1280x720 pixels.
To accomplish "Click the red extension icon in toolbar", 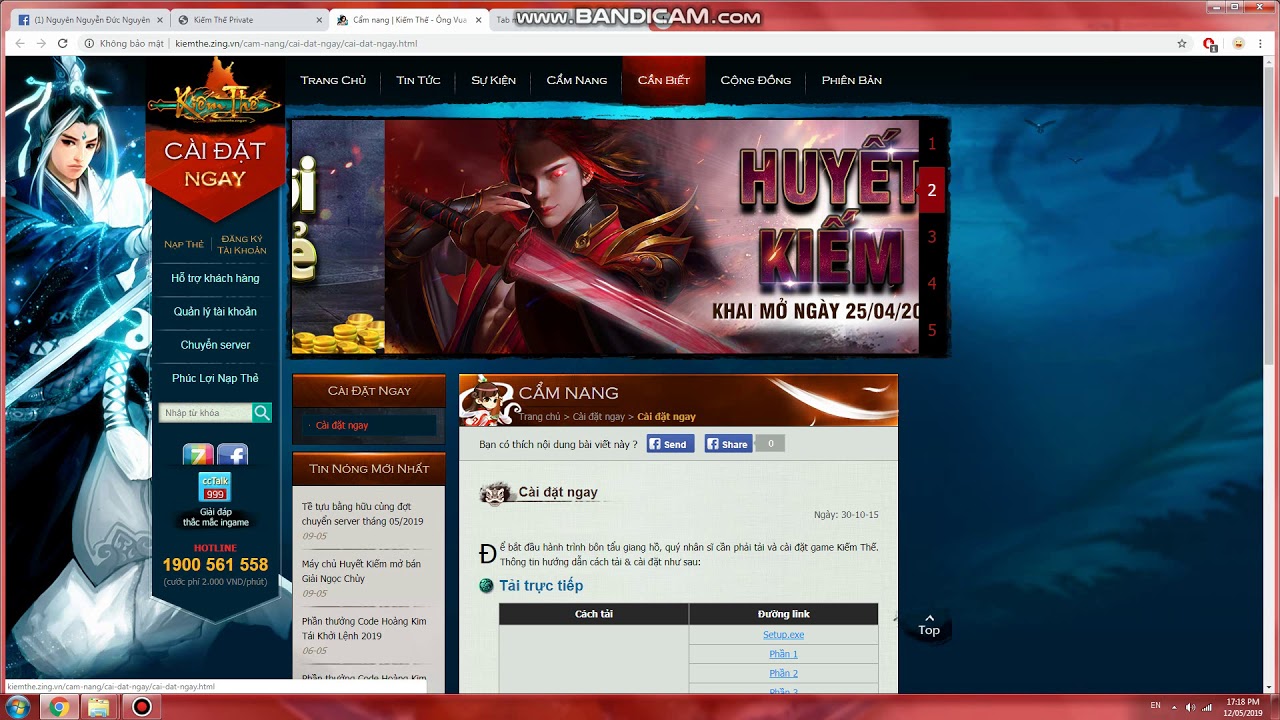I will pos(1210,44).
